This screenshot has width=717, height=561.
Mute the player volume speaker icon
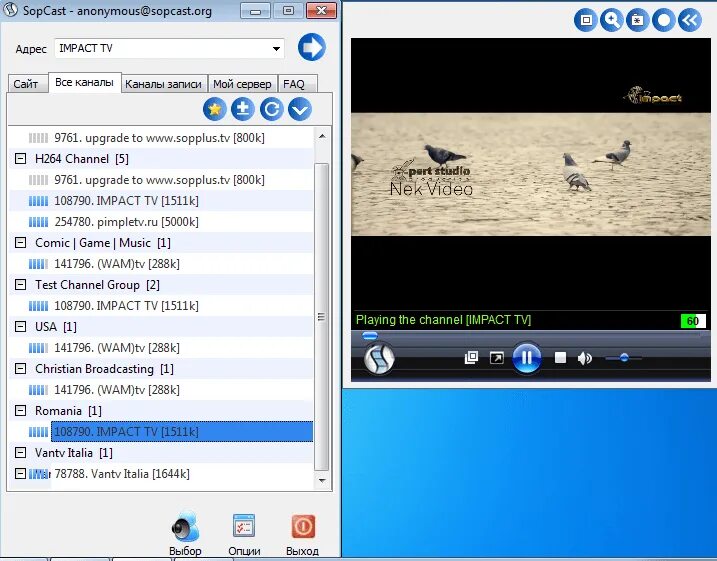pyautogui.click(x=584, y=358)
